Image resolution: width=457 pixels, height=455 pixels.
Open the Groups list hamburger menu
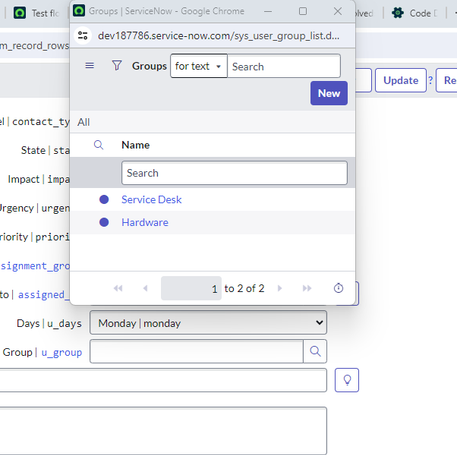tap(90, 65)
